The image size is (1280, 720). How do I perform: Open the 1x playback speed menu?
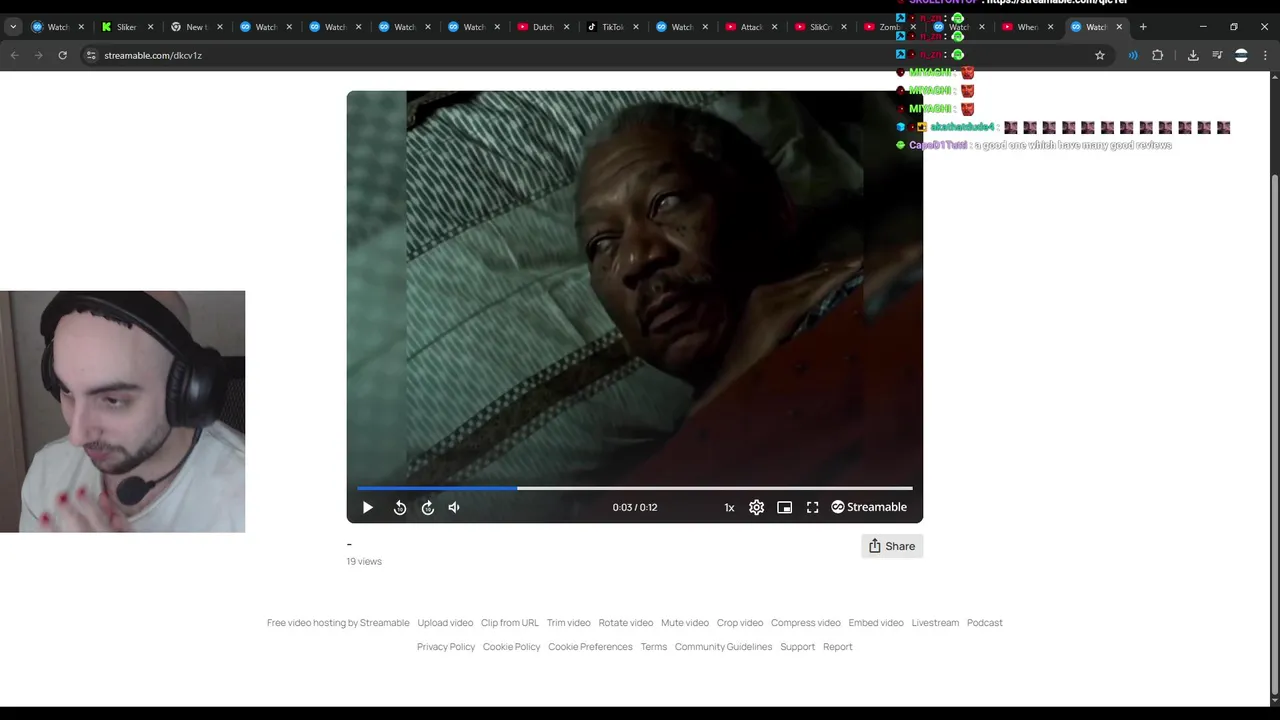tap(729, 507)
